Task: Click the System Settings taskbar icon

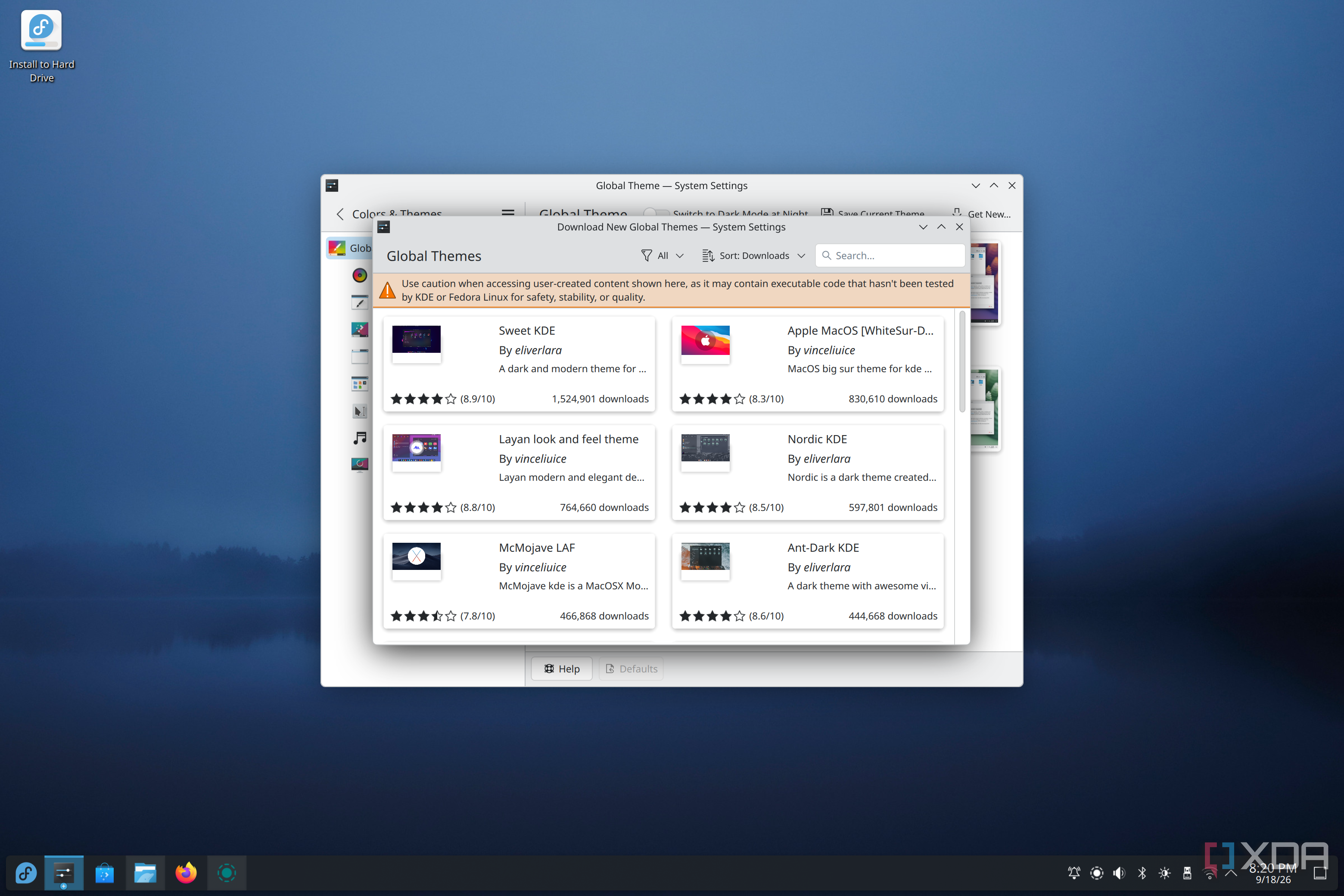Action: [x=63, y=873]
